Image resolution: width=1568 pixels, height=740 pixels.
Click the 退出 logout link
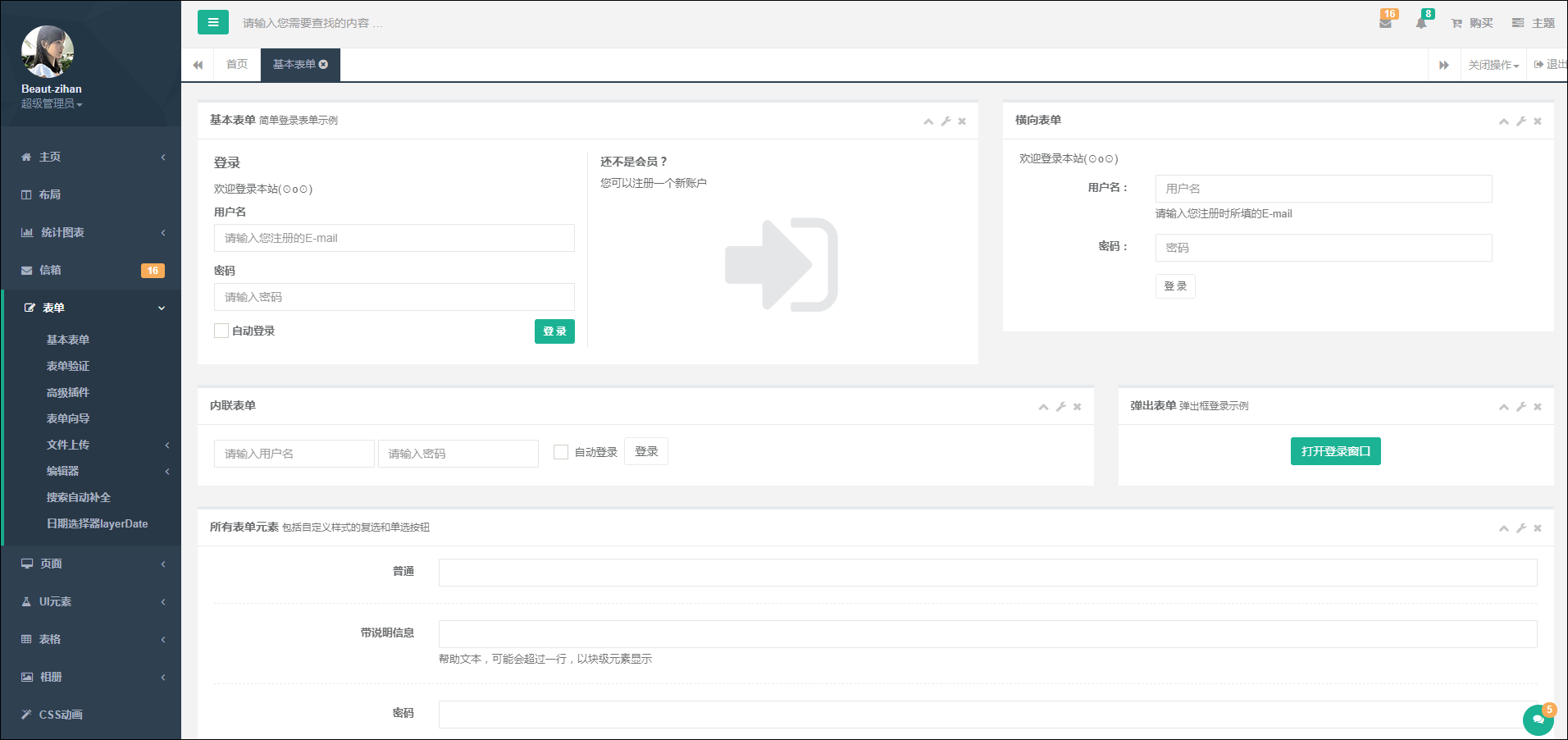1550,65
